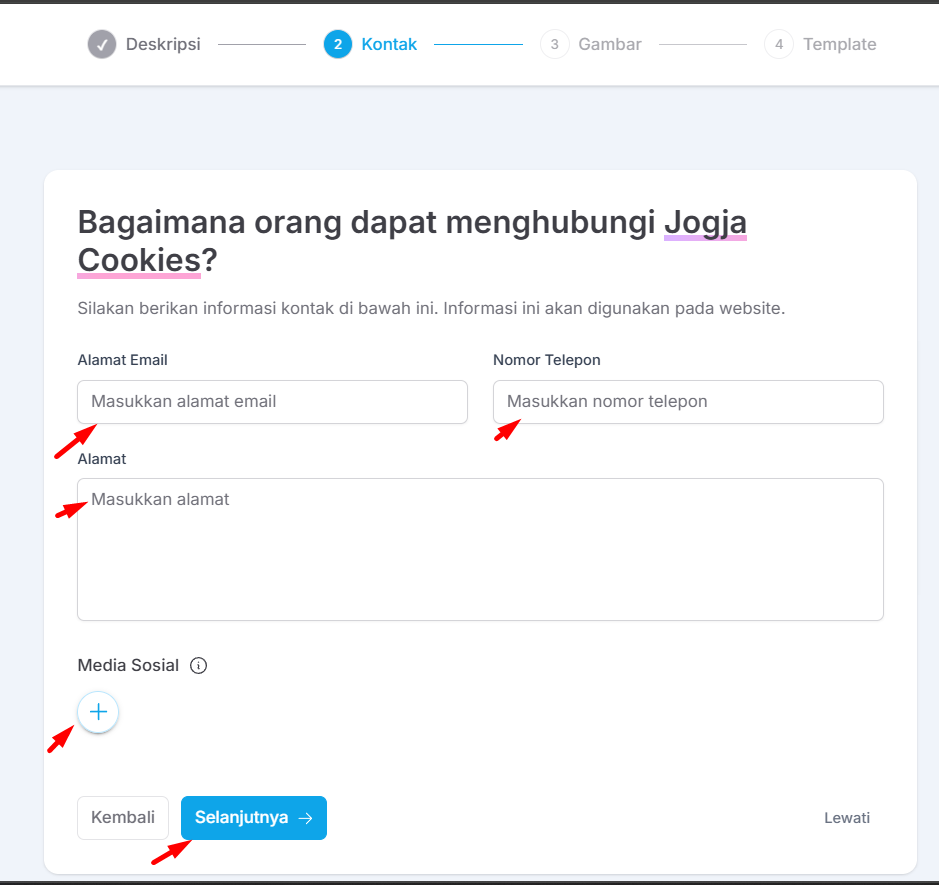This screenshot has width=939, height=885.
Task: Skip this step via Lewati link
Action: (x=847, y=818)
